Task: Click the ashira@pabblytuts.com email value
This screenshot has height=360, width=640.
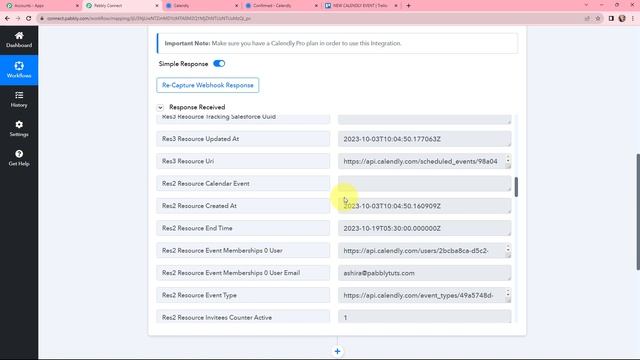Action: 424,273
